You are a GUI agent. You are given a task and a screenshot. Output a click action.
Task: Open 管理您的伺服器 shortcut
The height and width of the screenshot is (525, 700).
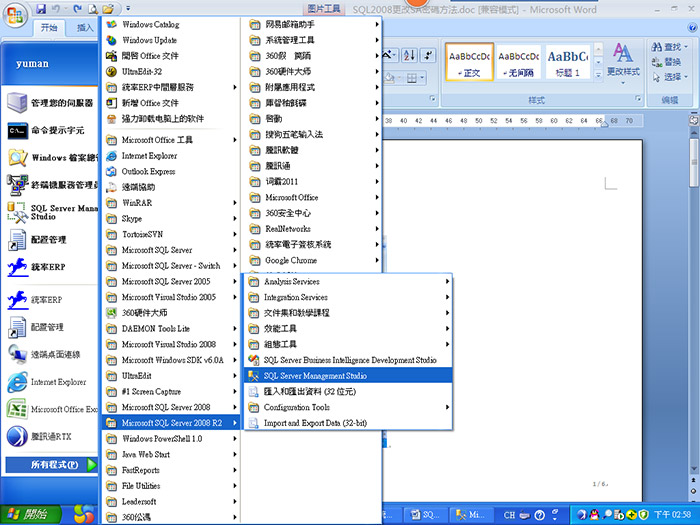(x=51, y=103)
